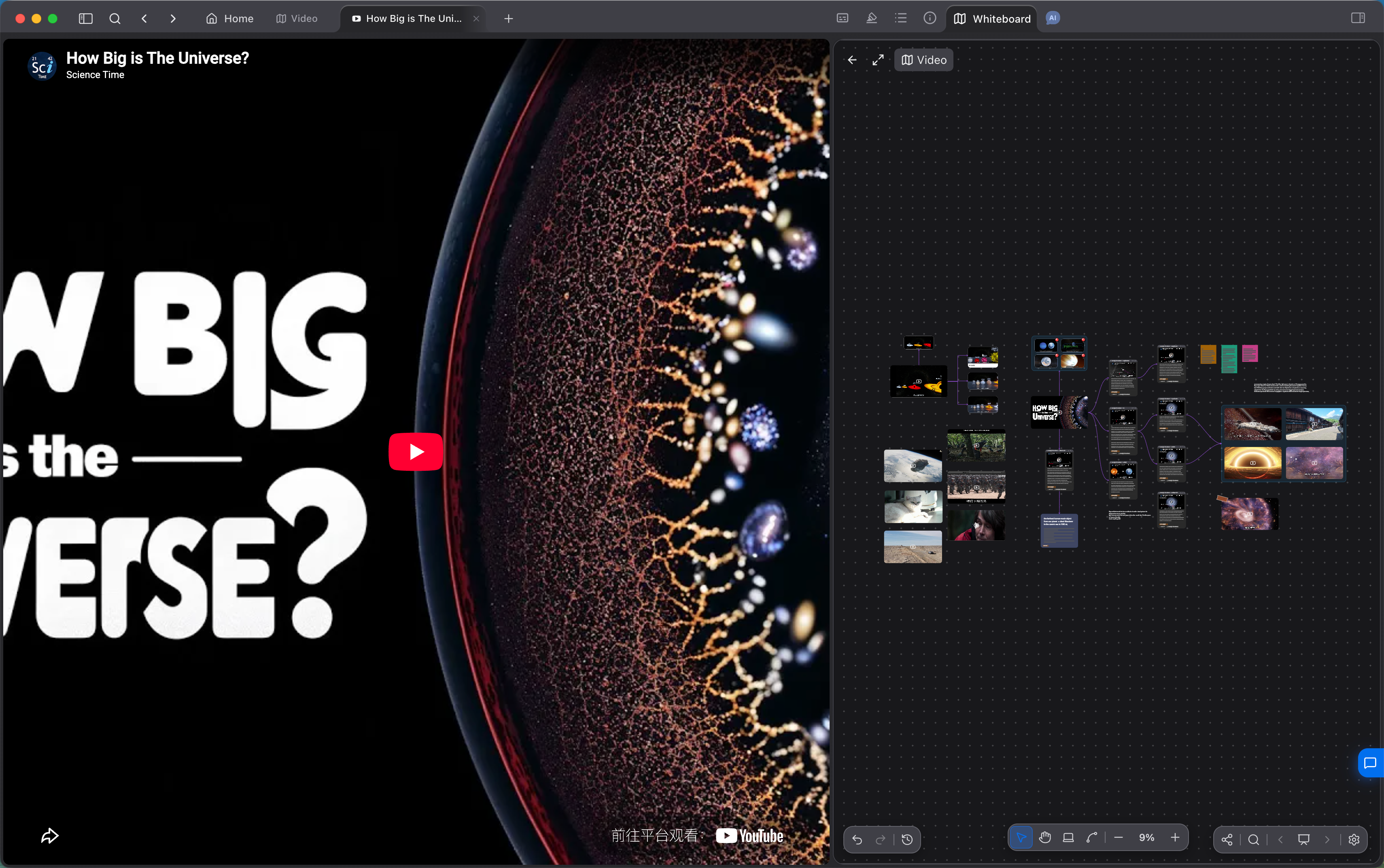This screenshot has width=1384, height=868.
Task: Open the AI assistant badge
Action: click(x=1053, y=18)
